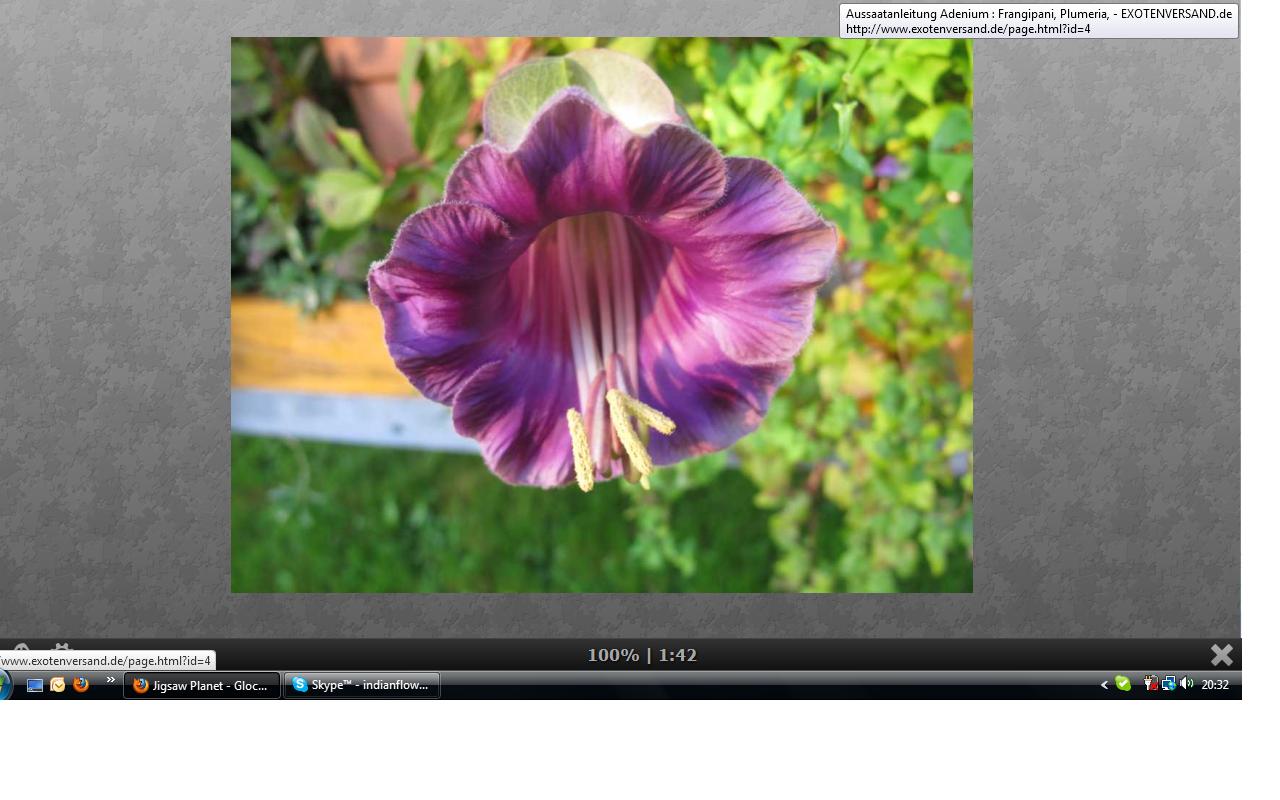Click the green Skype status tray icon
Screen dimensions: 1280x800
pos(1123,684)
